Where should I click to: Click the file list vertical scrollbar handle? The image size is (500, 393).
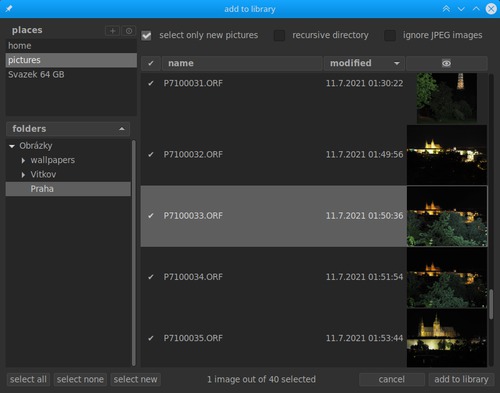click(x=491, y=304)
